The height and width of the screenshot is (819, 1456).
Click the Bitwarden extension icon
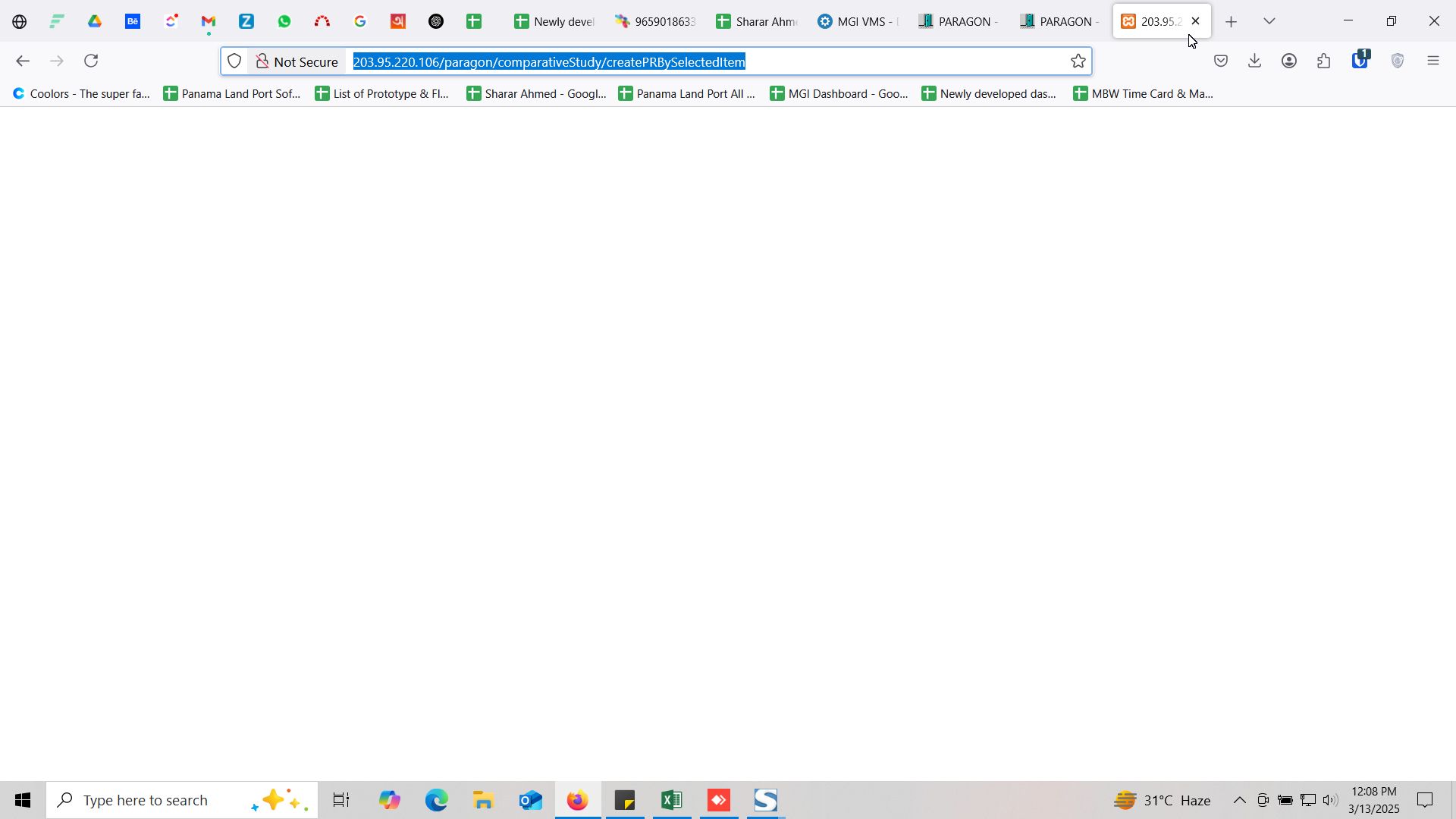coord(1360,60)
